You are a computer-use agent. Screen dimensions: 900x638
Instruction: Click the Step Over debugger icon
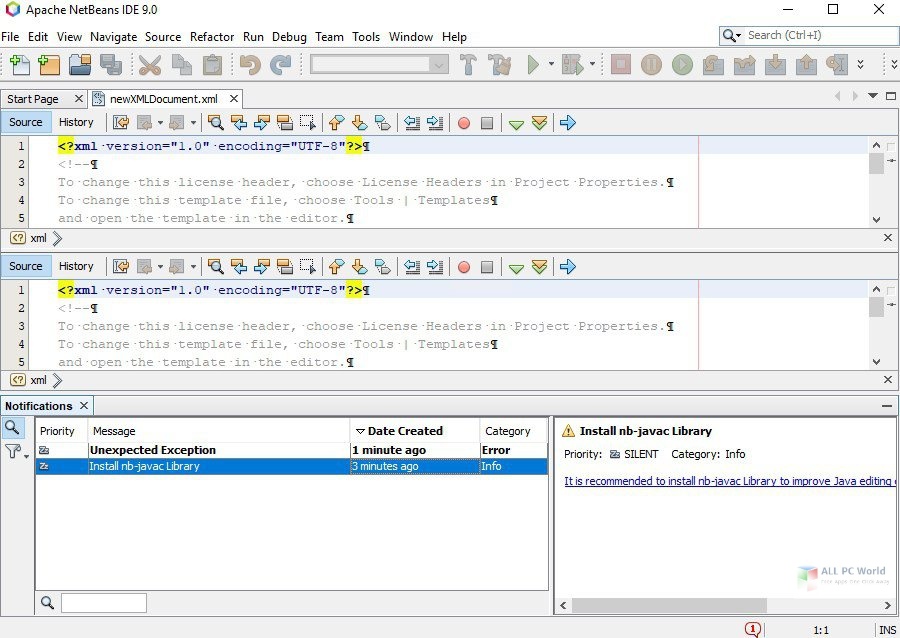click(713, 64)
